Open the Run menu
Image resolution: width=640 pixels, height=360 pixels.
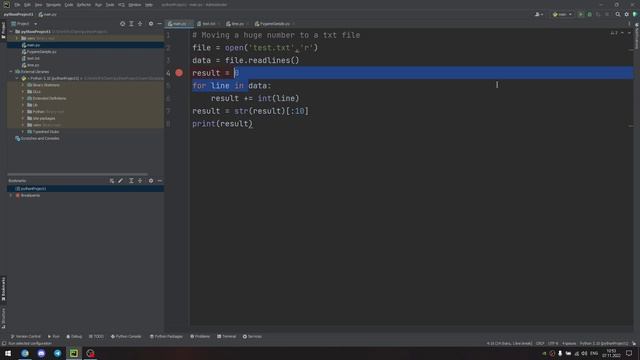[x=98, y=5]
